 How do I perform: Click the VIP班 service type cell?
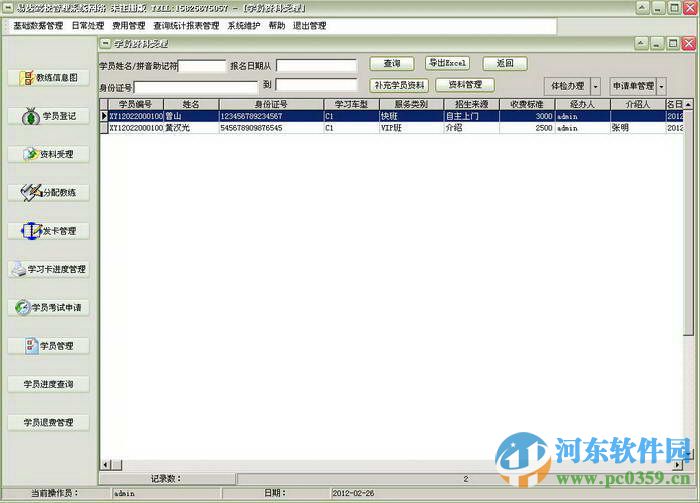[x=411, y=128]
